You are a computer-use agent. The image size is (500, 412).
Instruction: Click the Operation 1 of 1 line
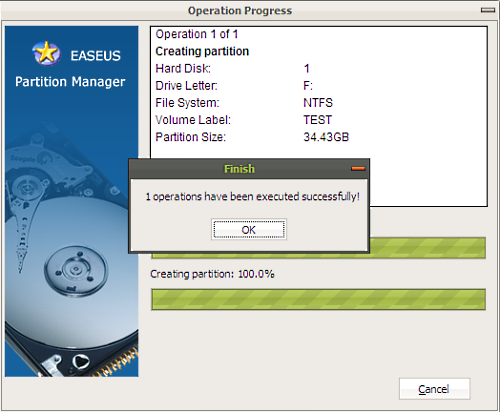click(x=197, y=34)
